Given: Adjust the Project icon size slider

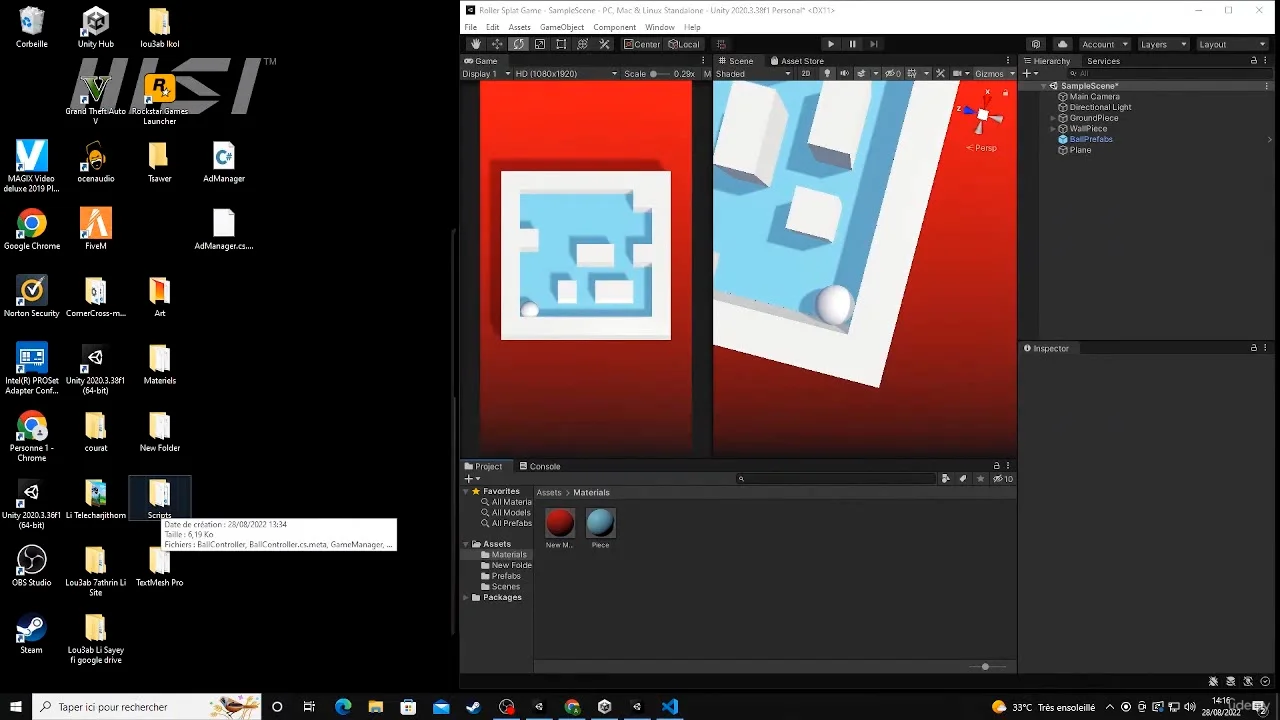Looking at the screenshot, I should click(x=985, y=667).
